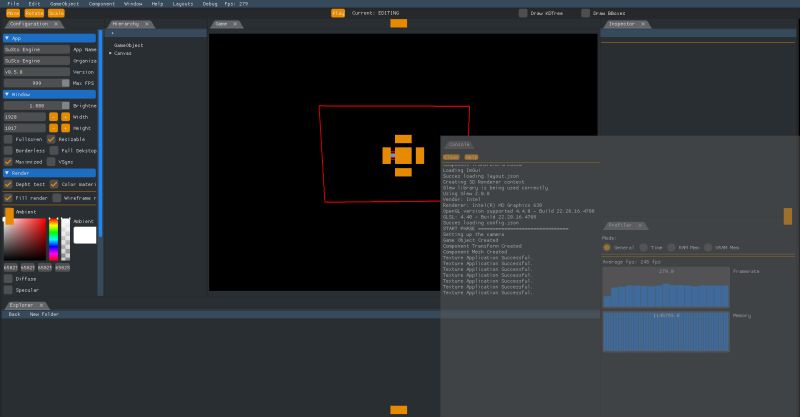
Task: Click the rainbow hue bar
Action: point(54,239)
